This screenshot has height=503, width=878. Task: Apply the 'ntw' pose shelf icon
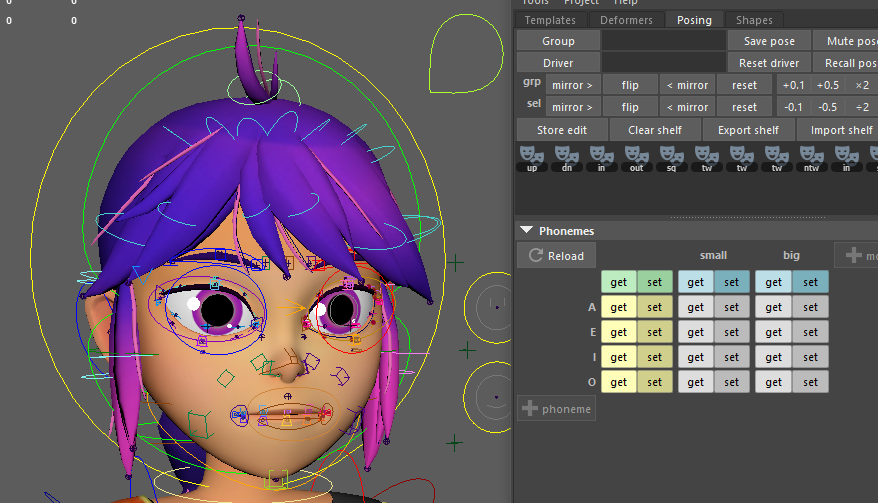pyautogui.click(x=811, y=159)
